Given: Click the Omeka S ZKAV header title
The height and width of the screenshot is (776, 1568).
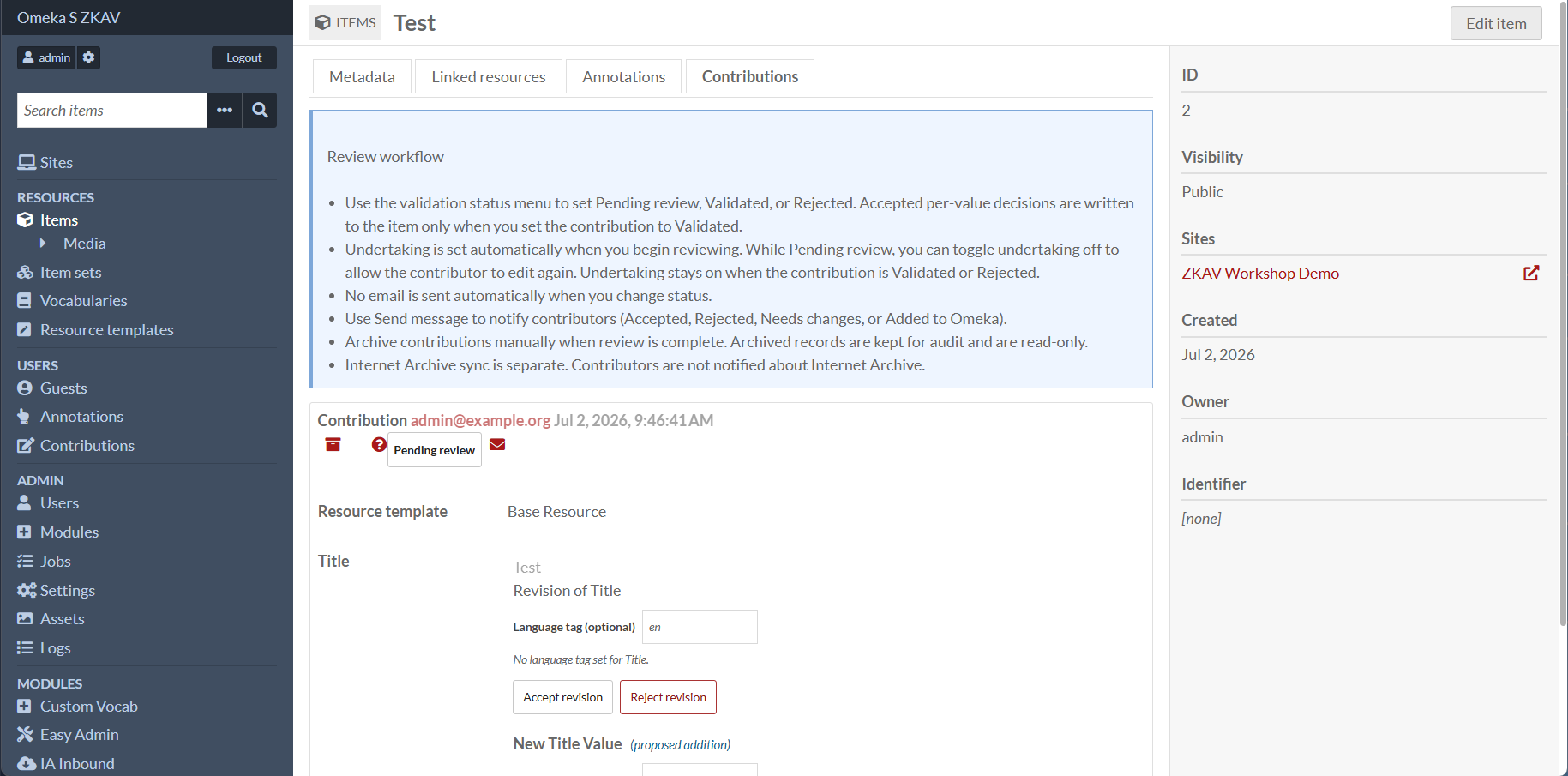Looking at the screenshot, I should [69, 17].
